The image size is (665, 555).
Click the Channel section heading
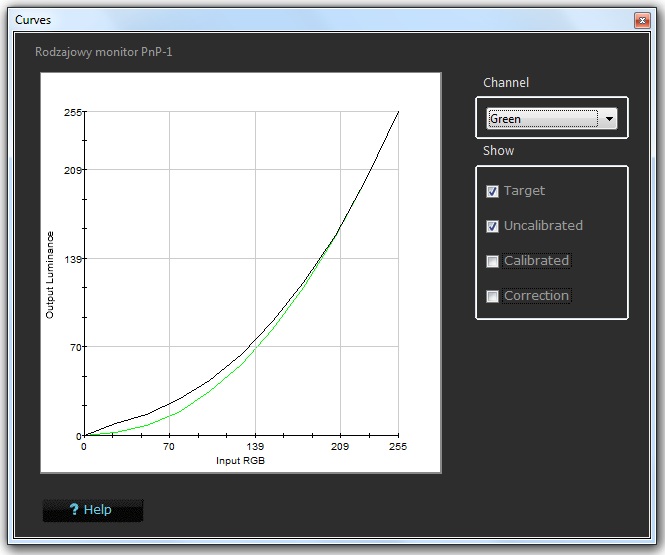[506, 83]
